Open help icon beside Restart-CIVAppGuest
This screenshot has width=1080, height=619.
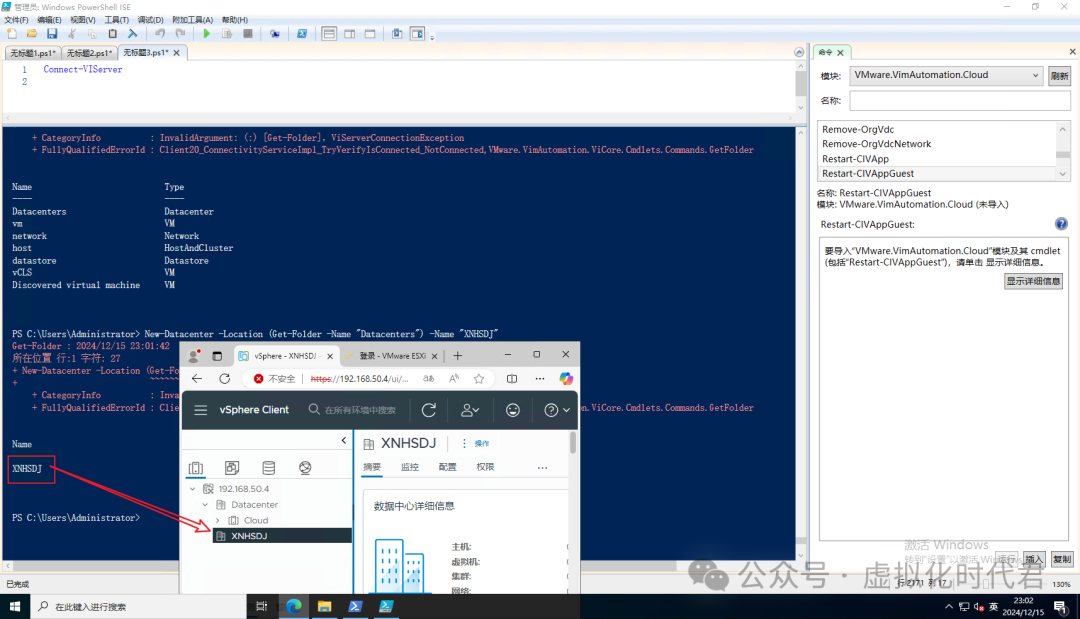(1061, 224)
